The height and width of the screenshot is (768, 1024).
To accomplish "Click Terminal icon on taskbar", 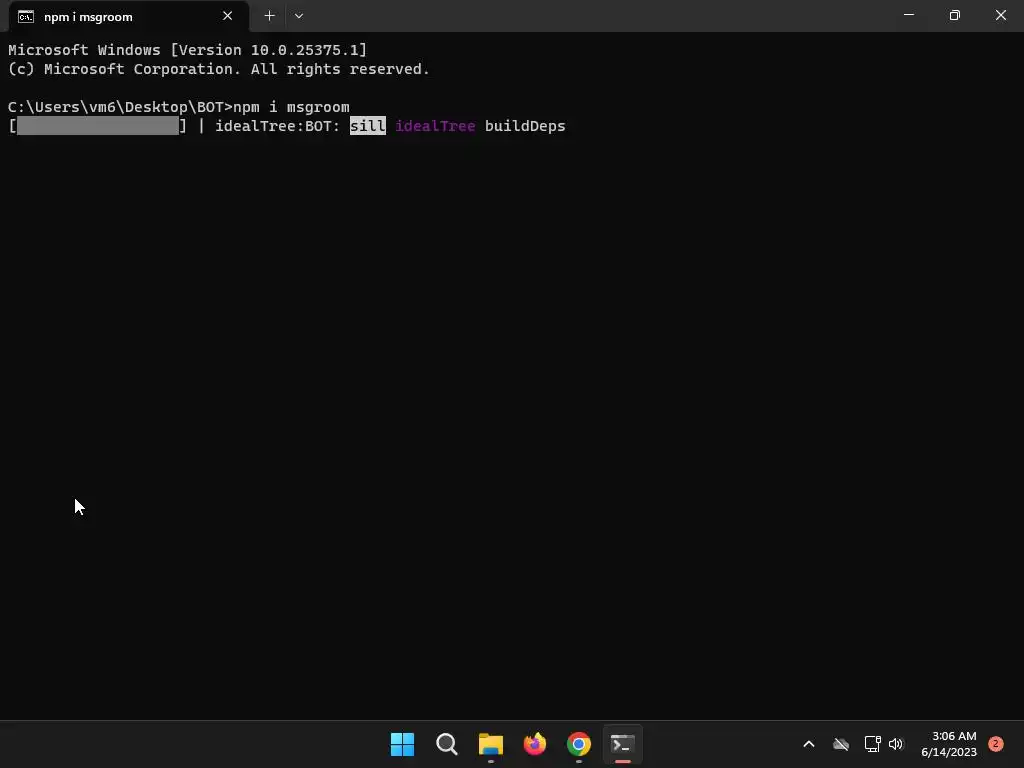I will coord(622,744).
